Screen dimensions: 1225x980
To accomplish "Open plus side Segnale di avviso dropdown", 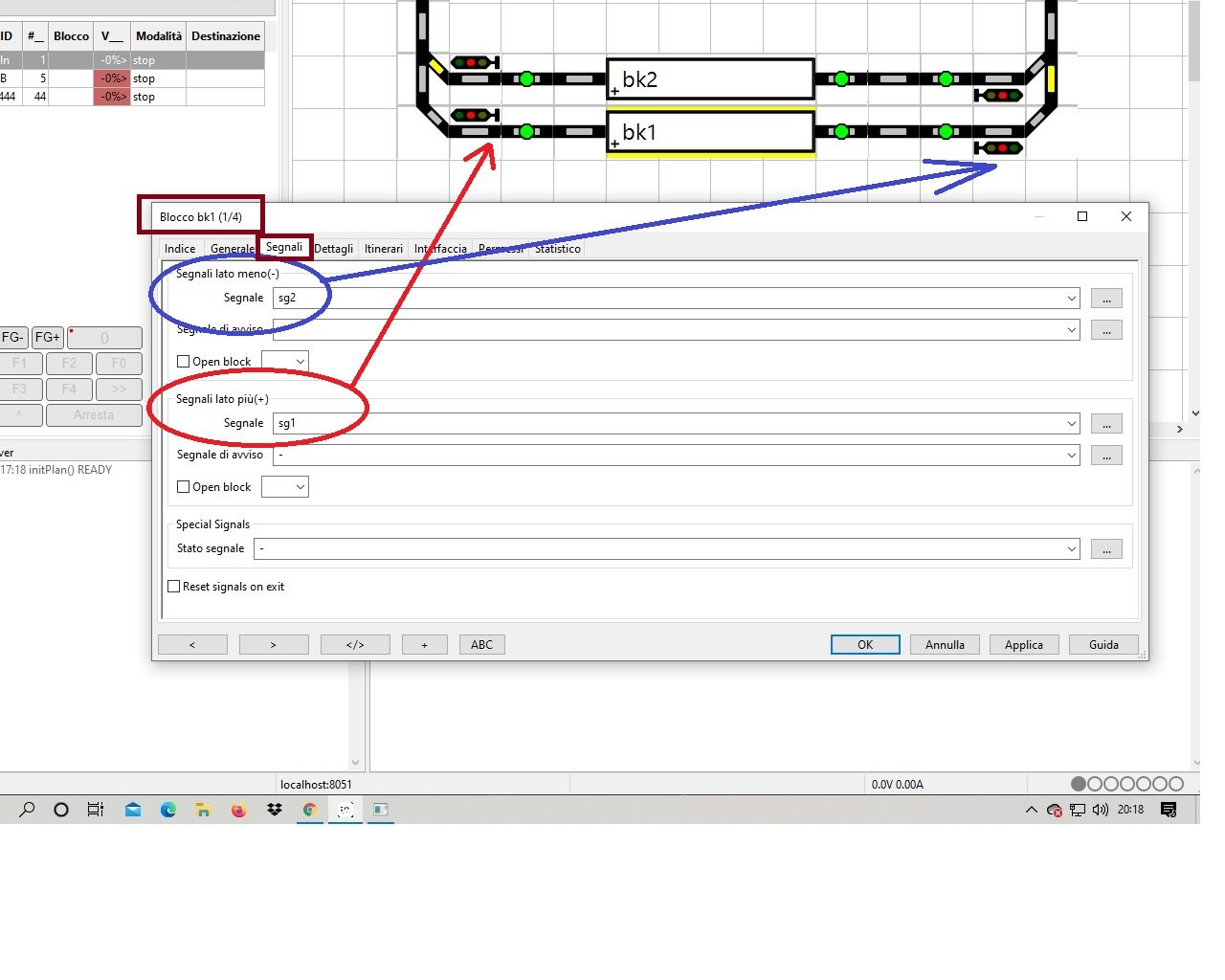I will [1071, 456].
